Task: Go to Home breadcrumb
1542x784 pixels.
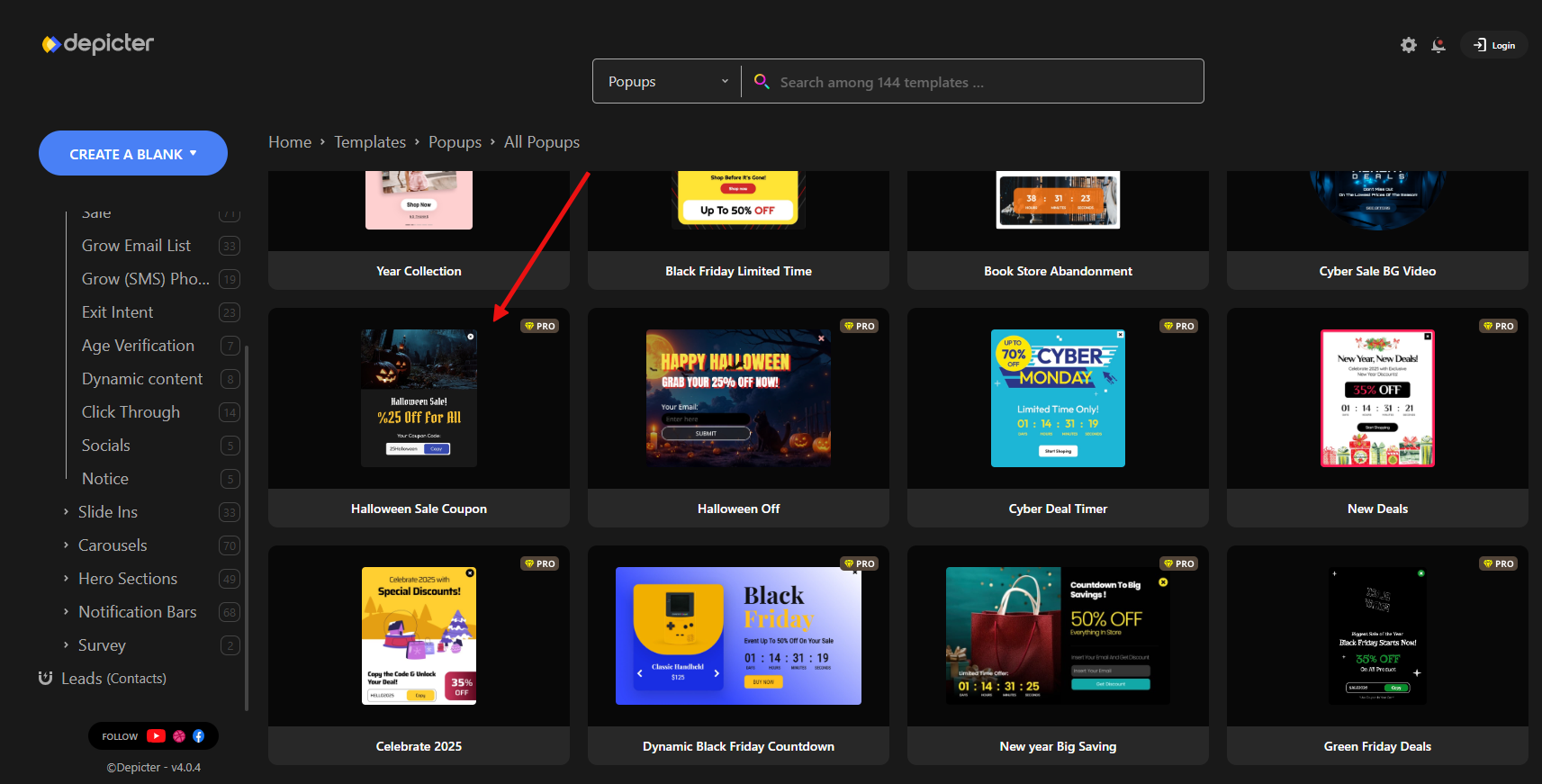Action: [x=290, y=142]
